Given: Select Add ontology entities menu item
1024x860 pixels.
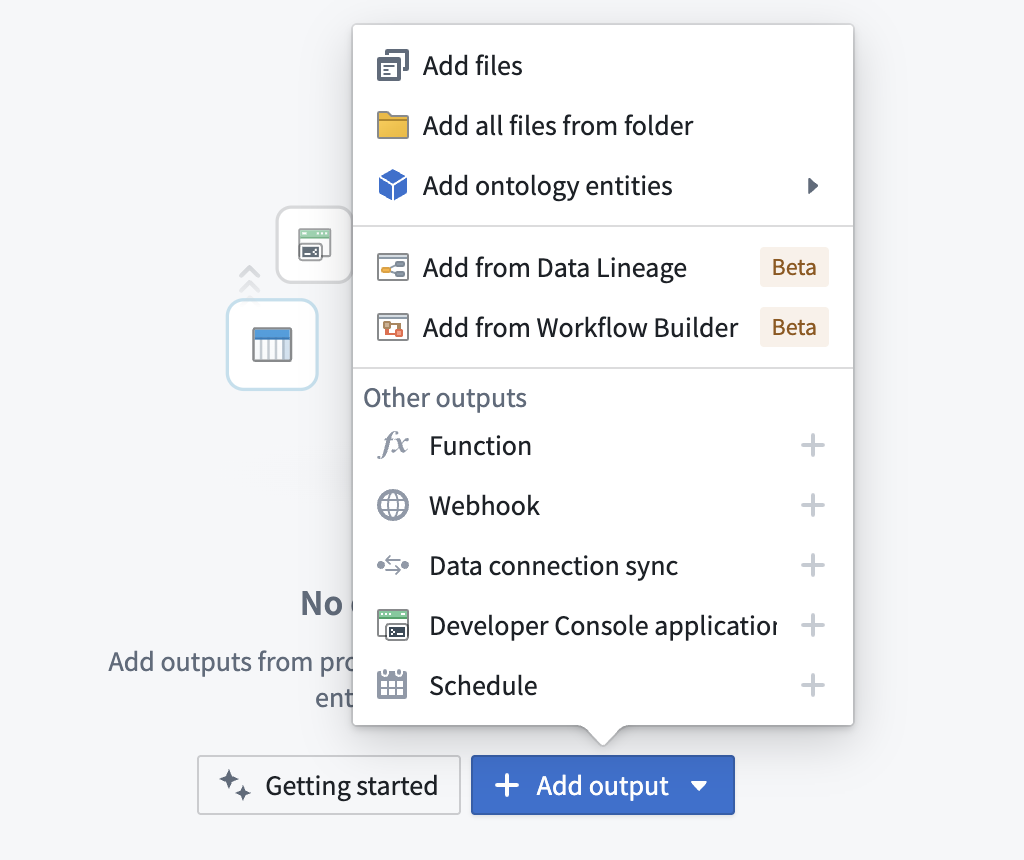Looking at the screenshot, I should click(x=603, y=185).
